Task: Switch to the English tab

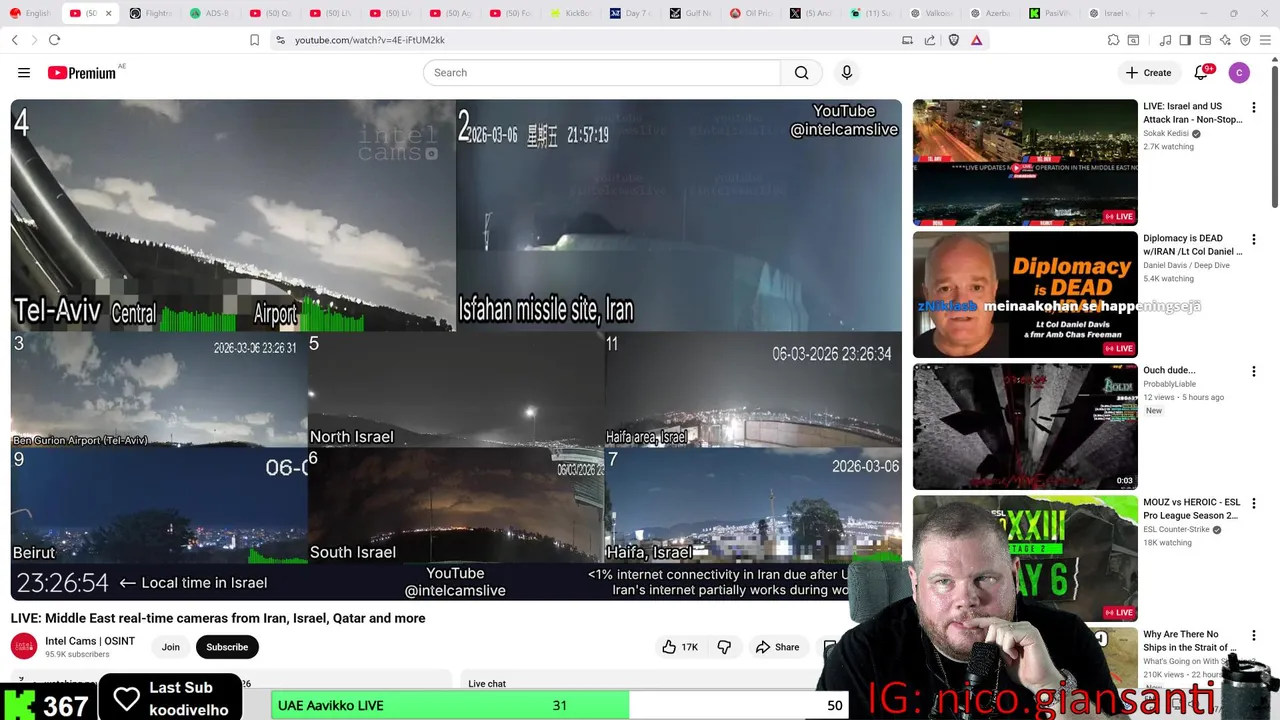Action: (x=31, y=13)
